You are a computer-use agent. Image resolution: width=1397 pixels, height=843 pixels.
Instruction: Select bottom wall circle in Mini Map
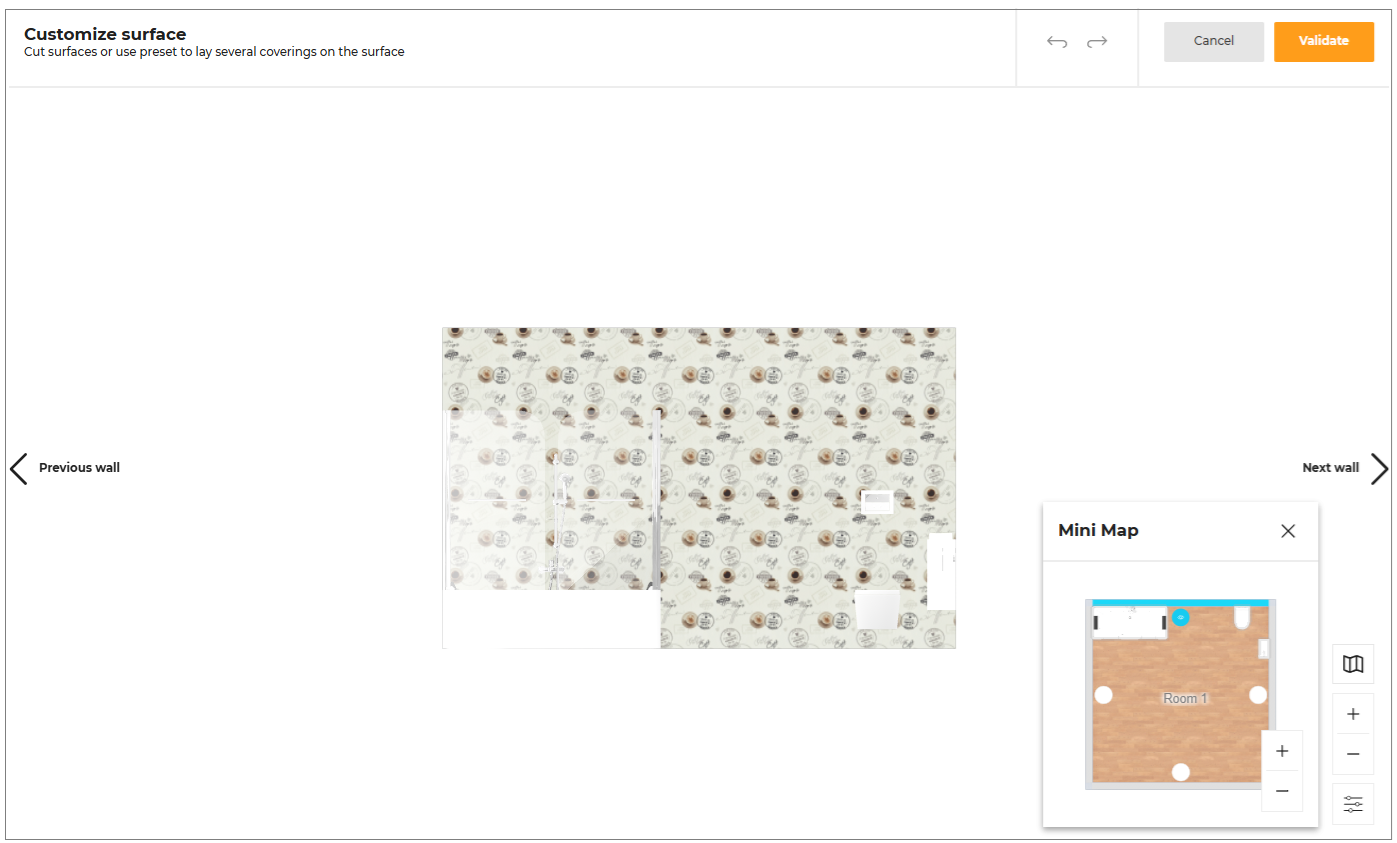coord(1180,772)
